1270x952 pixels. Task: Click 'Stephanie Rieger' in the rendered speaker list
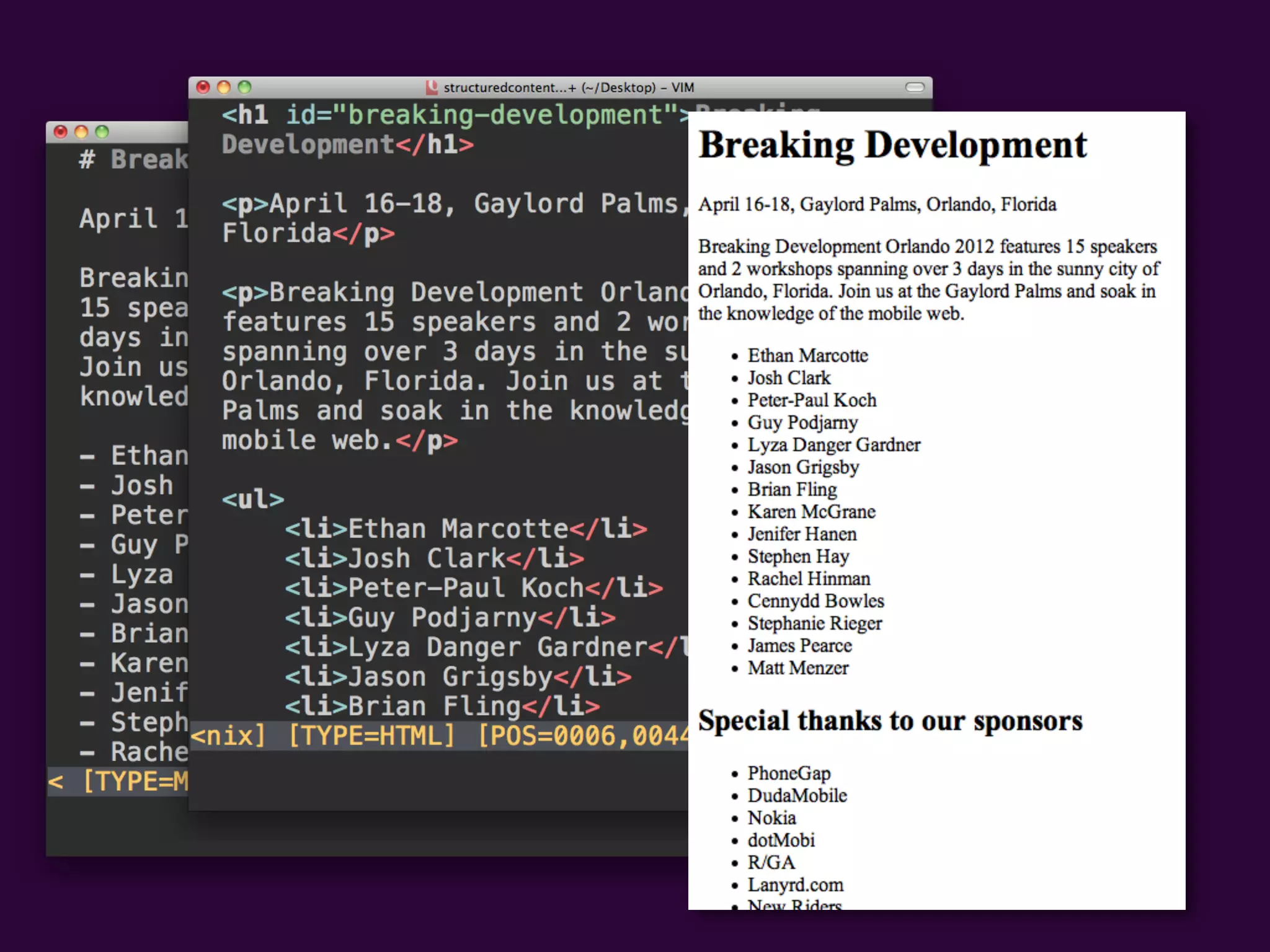click(815, 624)
